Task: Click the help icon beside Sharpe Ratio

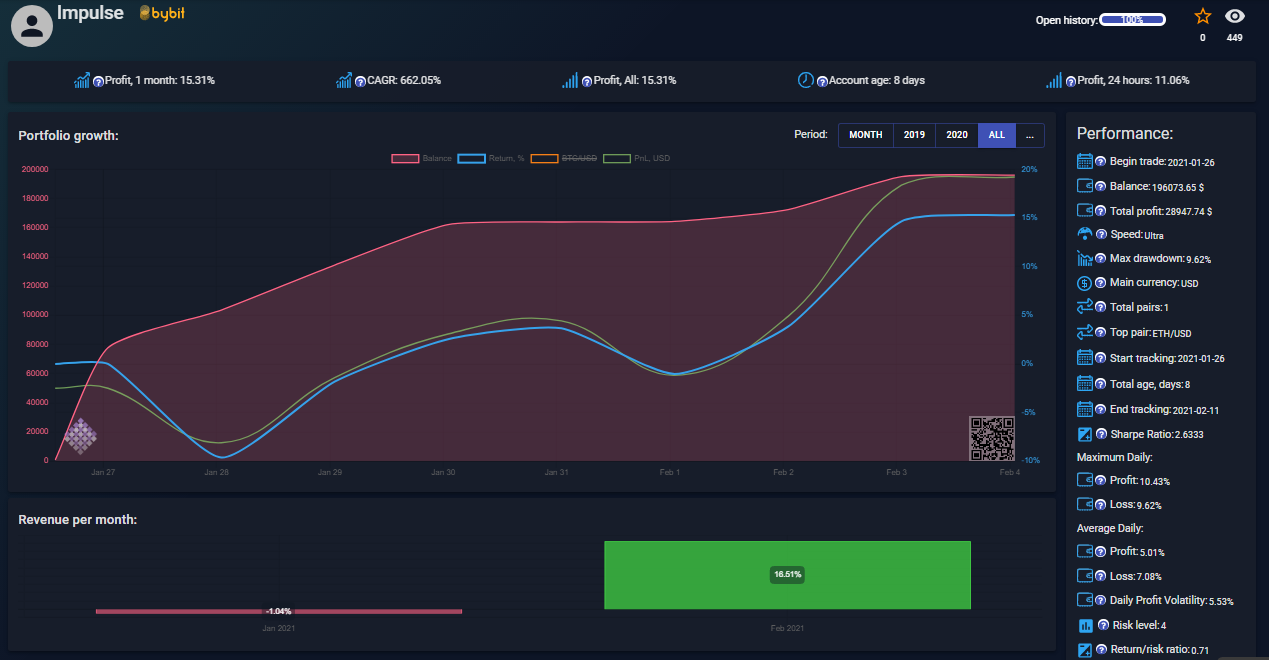Action: tap(1100, 434)
